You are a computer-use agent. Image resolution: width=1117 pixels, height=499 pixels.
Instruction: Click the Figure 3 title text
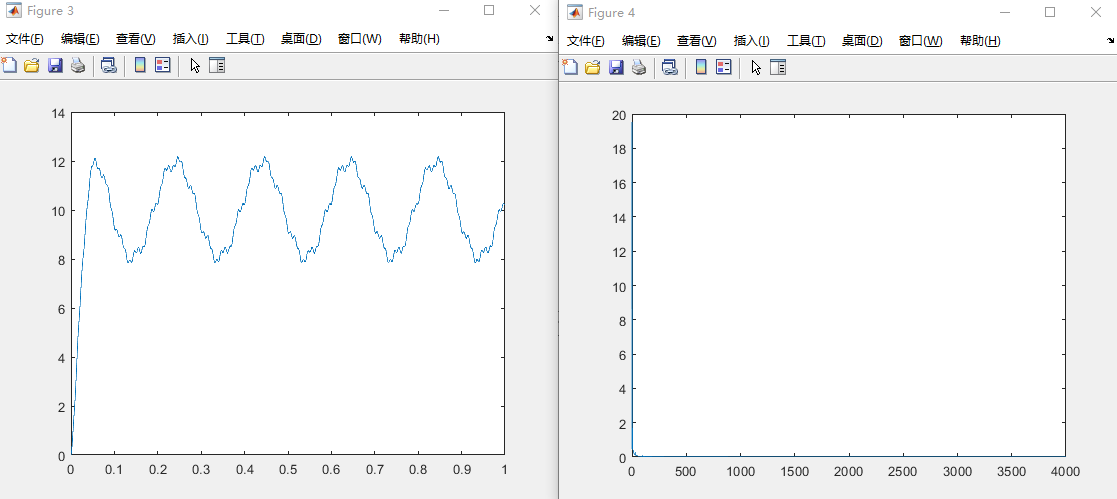click(x=51, y=11)
